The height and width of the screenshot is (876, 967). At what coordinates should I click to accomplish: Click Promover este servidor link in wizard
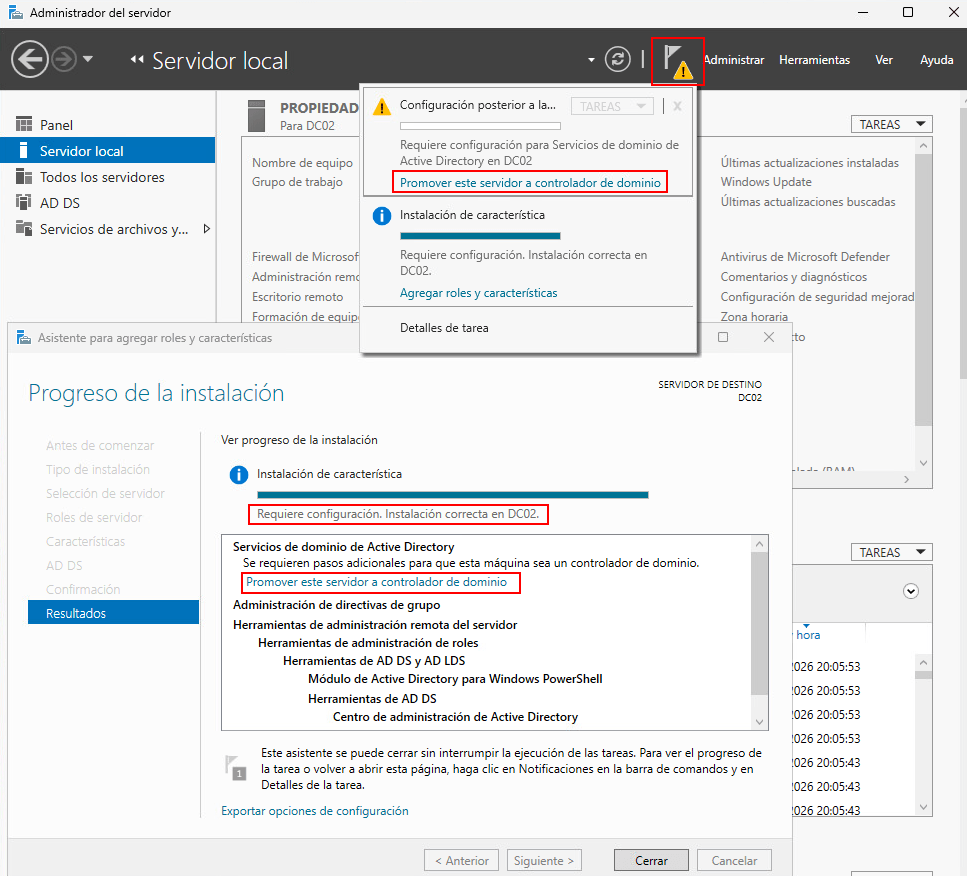click(x=376, y=582)
